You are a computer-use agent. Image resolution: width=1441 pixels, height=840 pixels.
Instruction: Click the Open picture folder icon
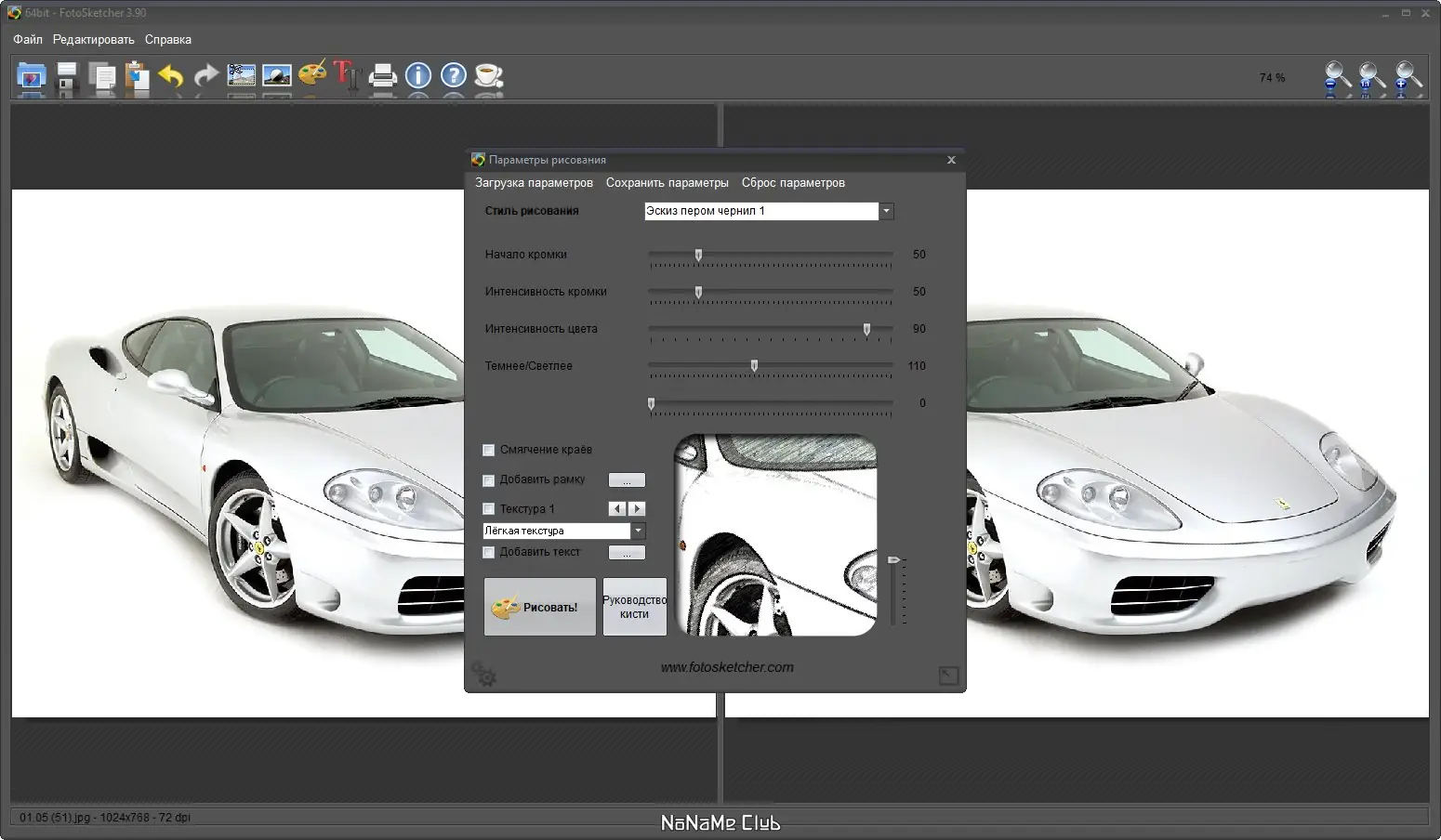[31, 75]
